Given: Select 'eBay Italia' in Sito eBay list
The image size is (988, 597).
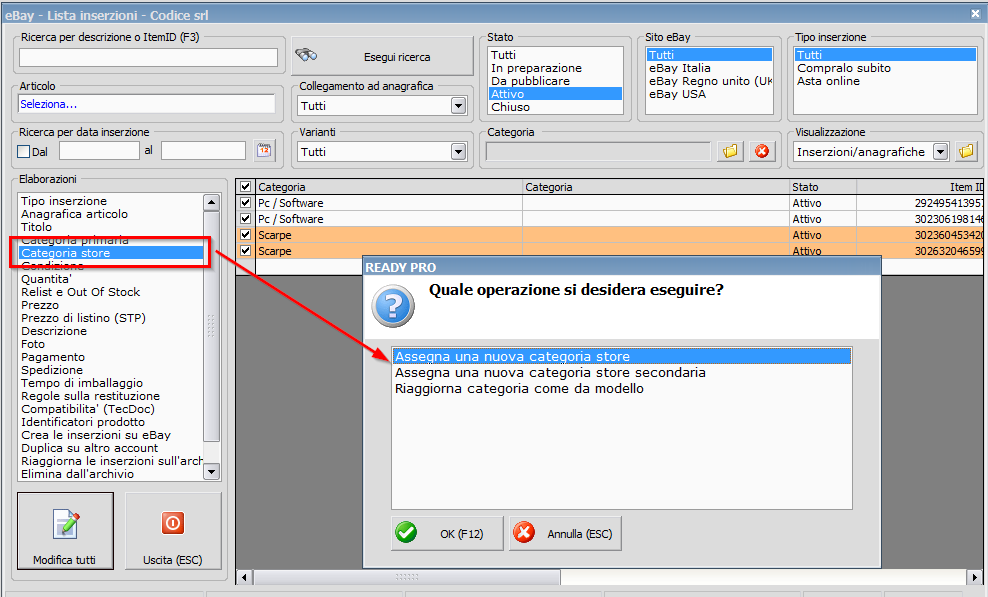Looking at the screenshot, I should coord(709,68).
